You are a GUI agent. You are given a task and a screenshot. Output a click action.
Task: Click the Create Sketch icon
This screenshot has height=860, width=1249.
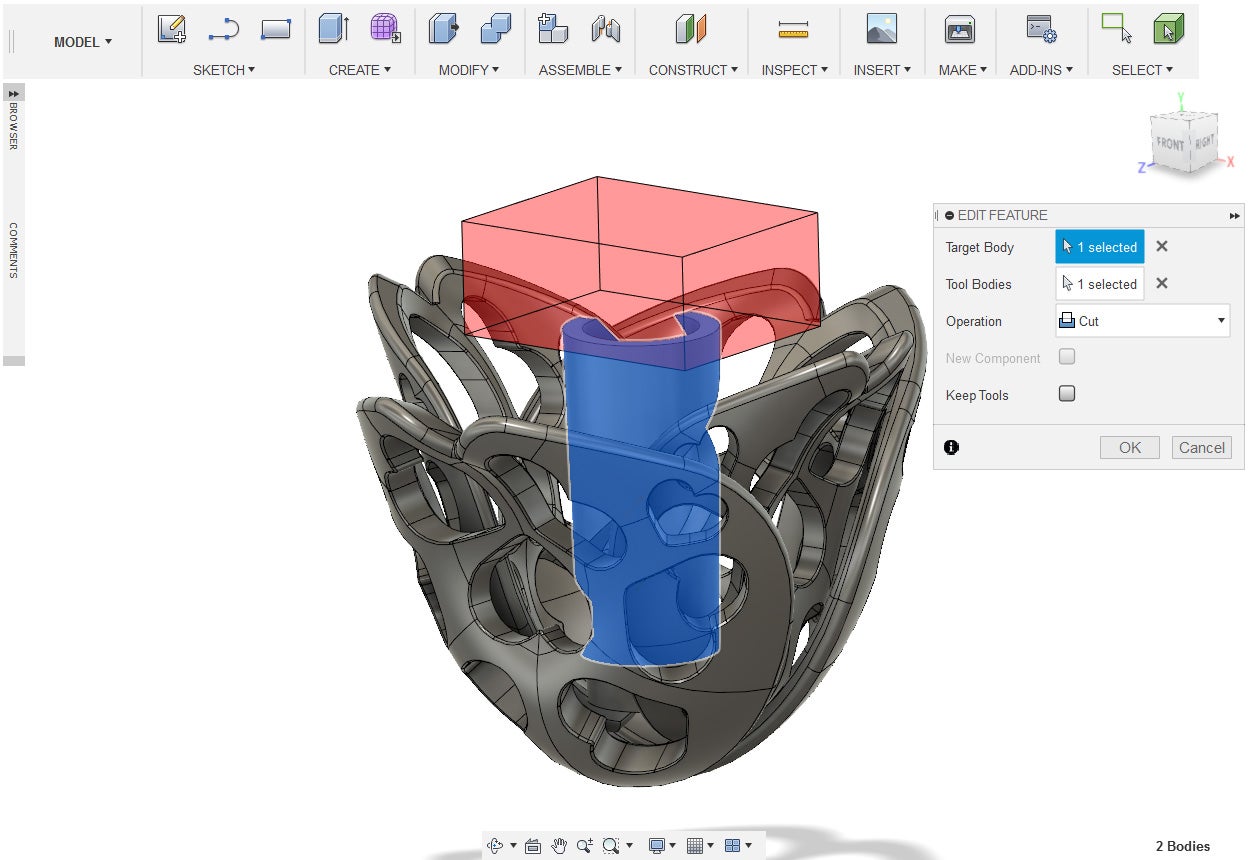[x=172, y=30]
